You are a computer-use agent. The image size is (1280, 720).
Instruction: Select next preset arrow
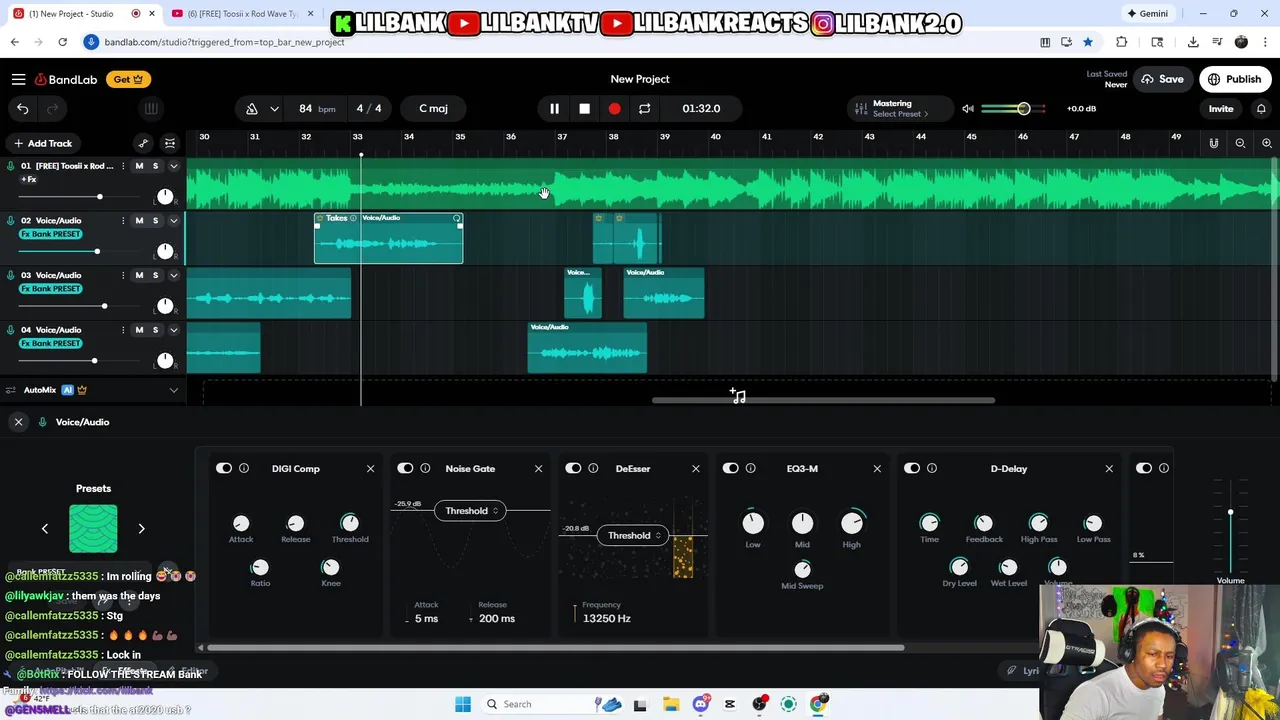[141, 528]
